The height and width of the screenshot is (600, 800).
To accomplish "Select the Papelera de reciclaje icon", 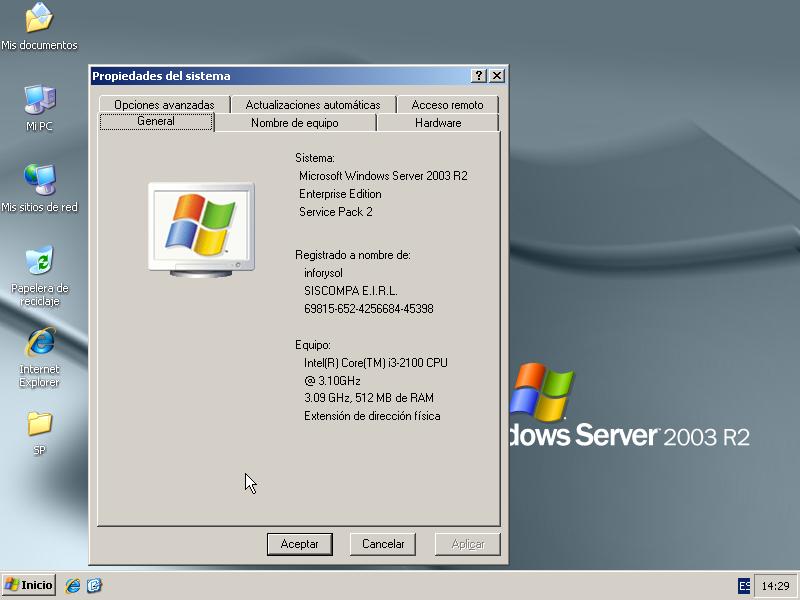I will coord(39,276).
